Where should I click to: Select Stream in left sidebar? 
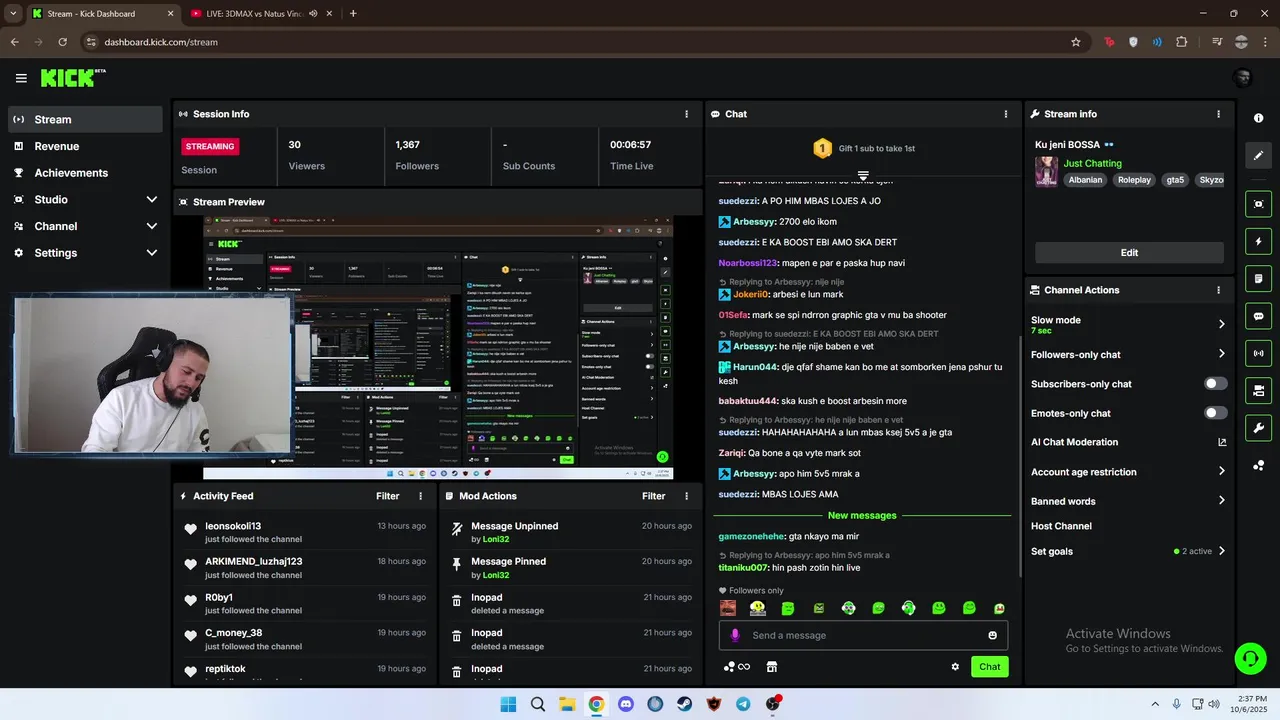coord(84,119)
